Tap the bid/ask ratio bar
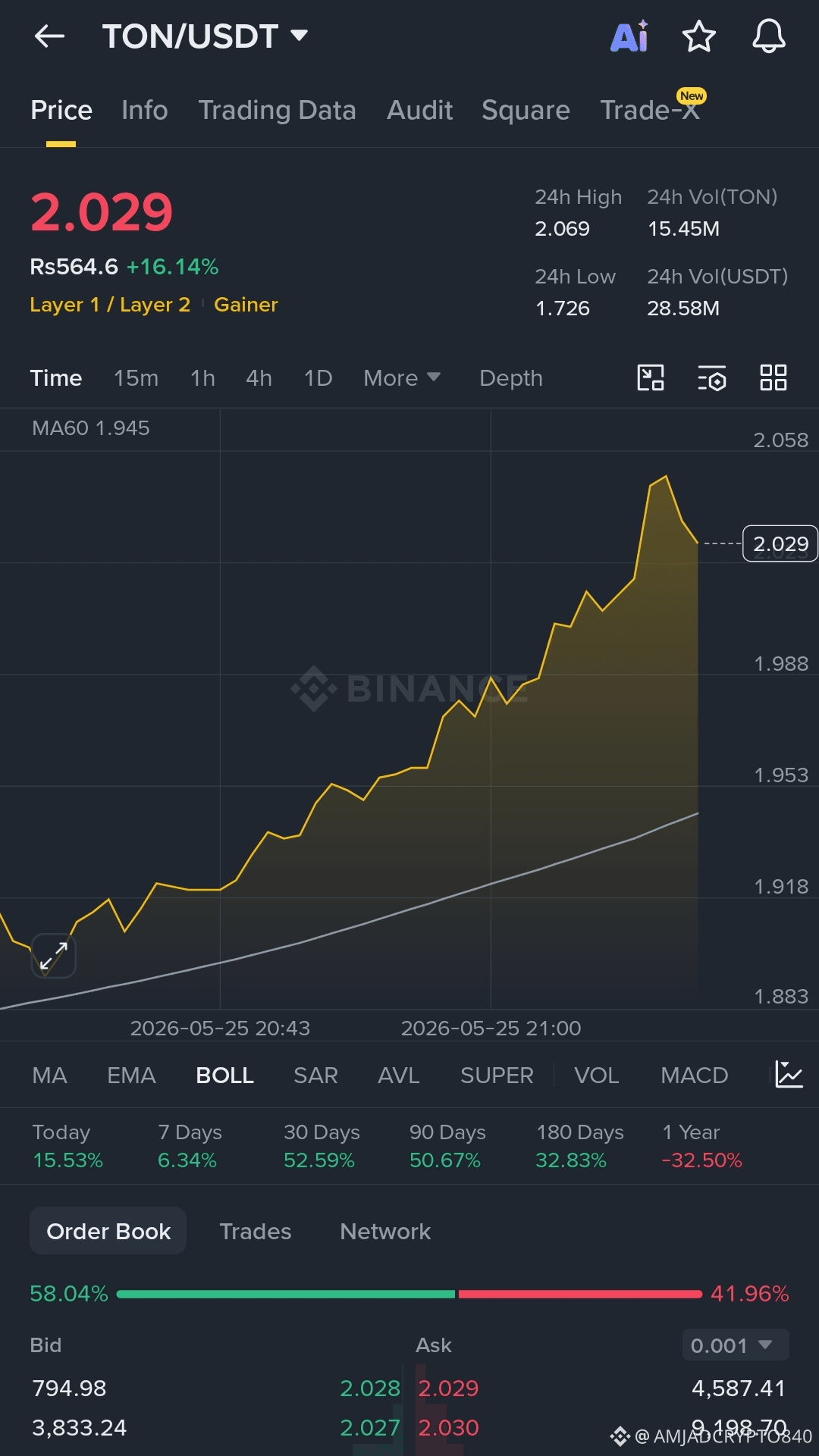 tap(409, 1294)
